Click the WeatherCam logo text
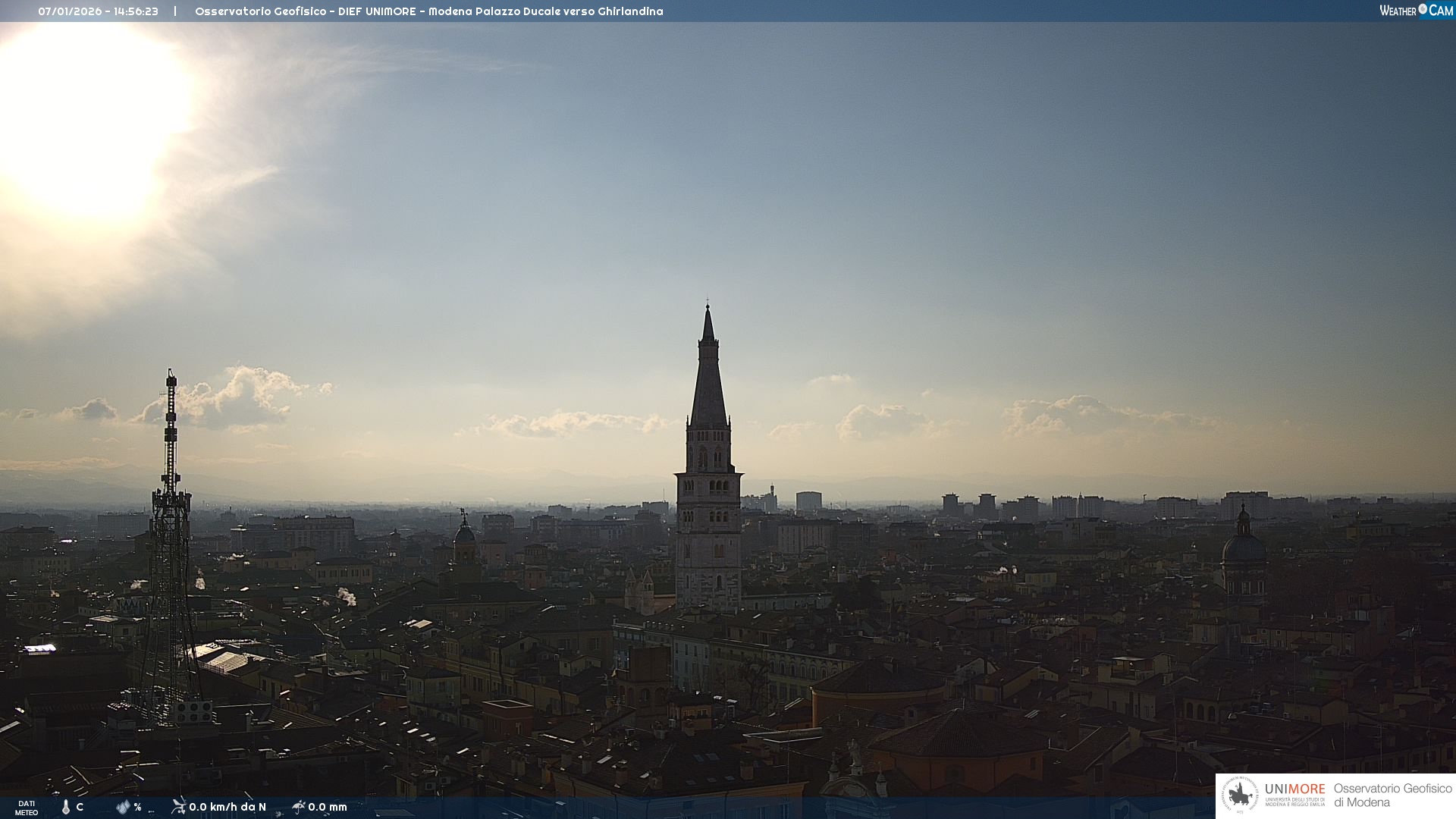This screenshot has height=819, width=1456. [x=1416, y=11]
